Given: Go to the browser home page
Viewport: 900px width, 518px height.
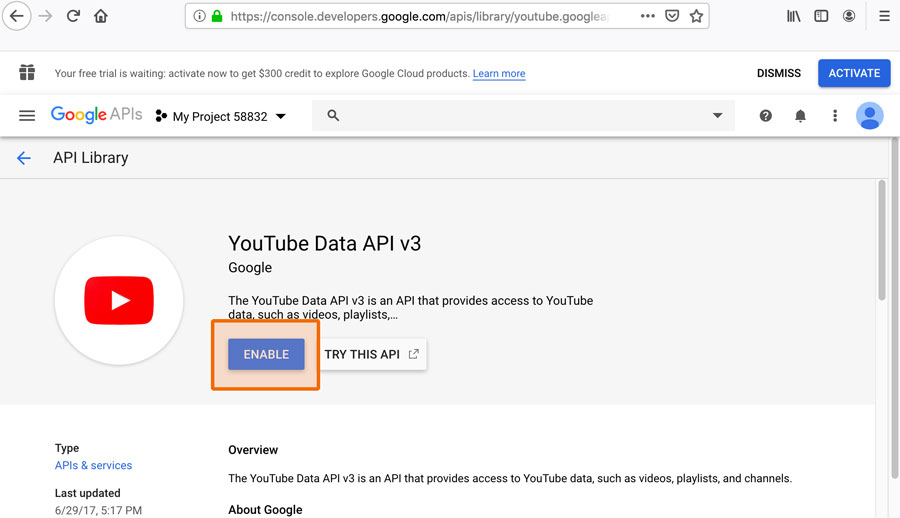Looking at the screenshot, I should click(101, 16).
